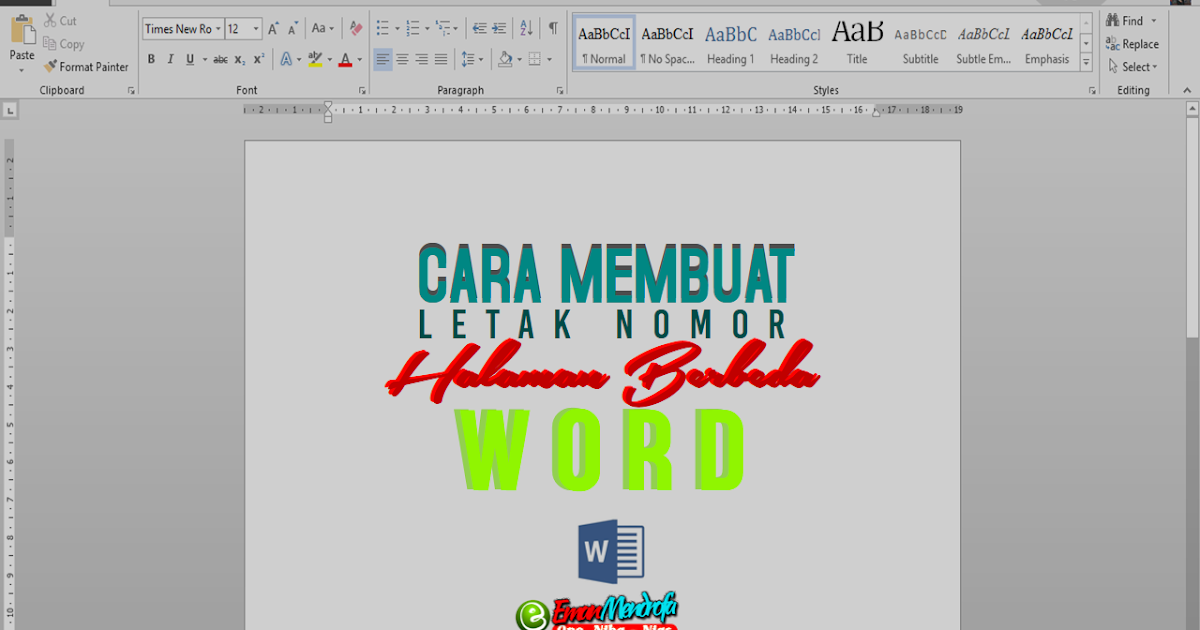1200x630 pixels.
Task: Open Replace dialog
Action: pos(1132,44)
